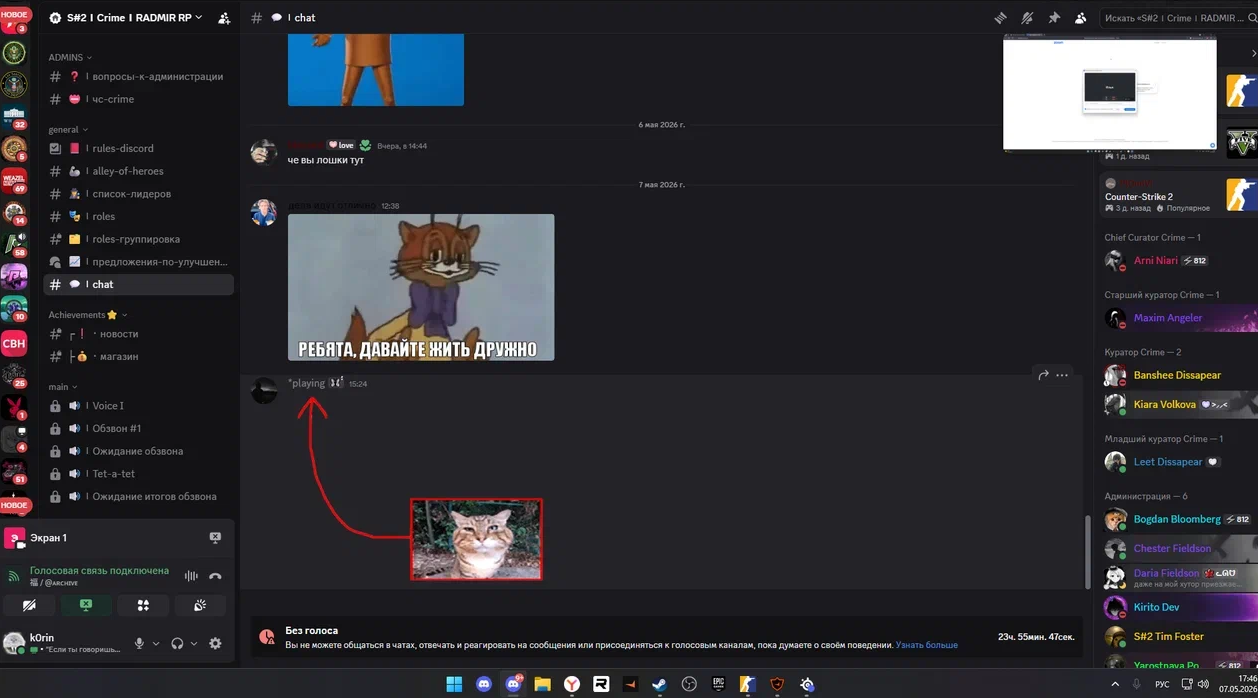Open Kirito Dev member profile
Screen dimensions: 1258x698
pos(1178,607)
